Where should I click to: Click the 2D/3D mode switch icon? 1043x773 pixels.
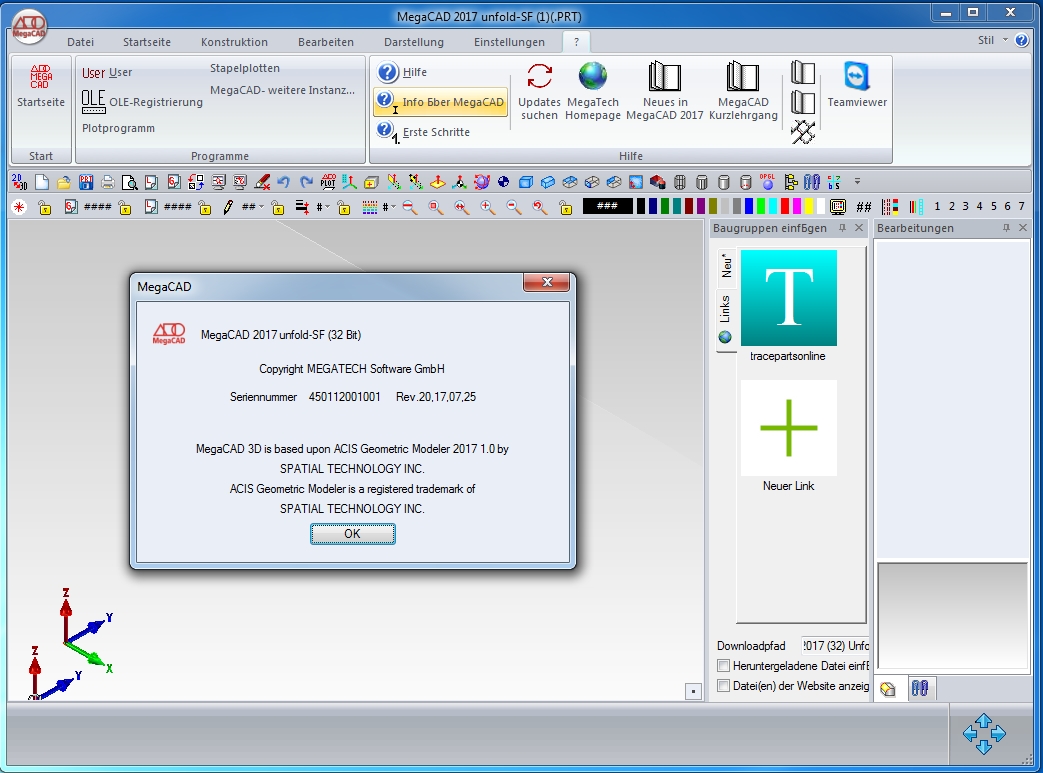[x=19, y=182]
